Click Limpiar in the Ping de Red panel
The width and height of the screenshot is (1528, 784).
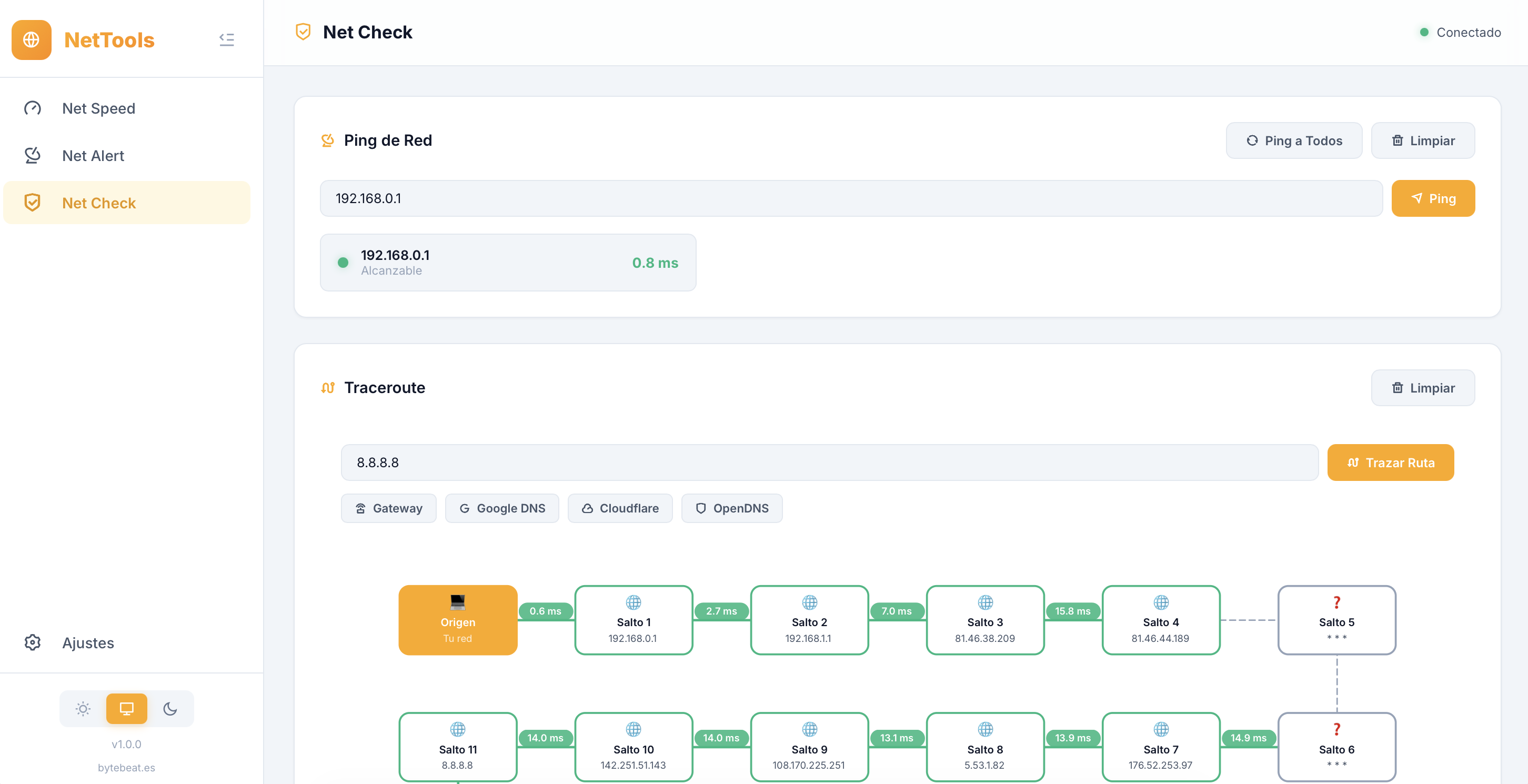[1422, 140]
